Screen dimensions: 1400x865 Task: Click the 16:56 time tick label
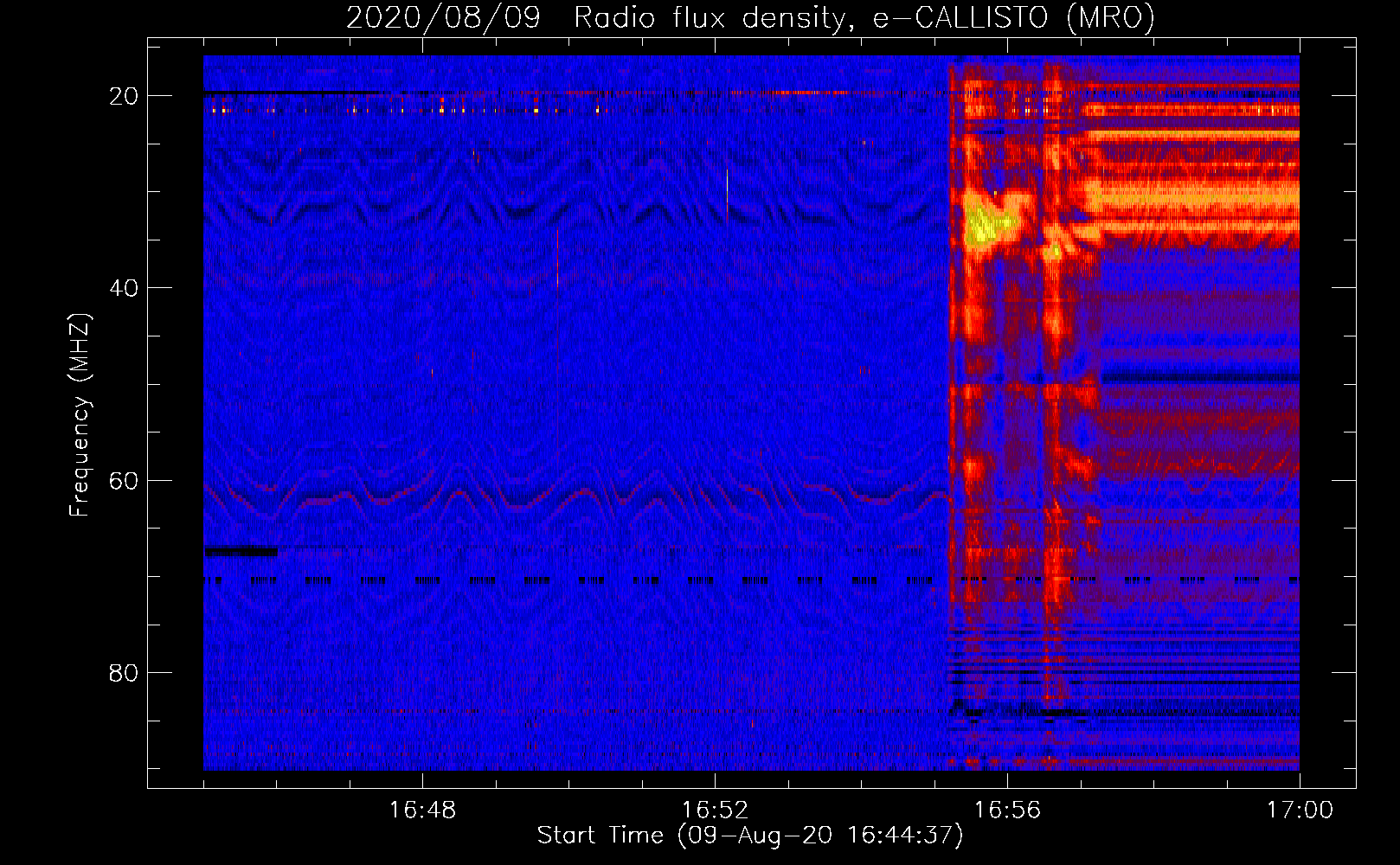(1007, 811)
